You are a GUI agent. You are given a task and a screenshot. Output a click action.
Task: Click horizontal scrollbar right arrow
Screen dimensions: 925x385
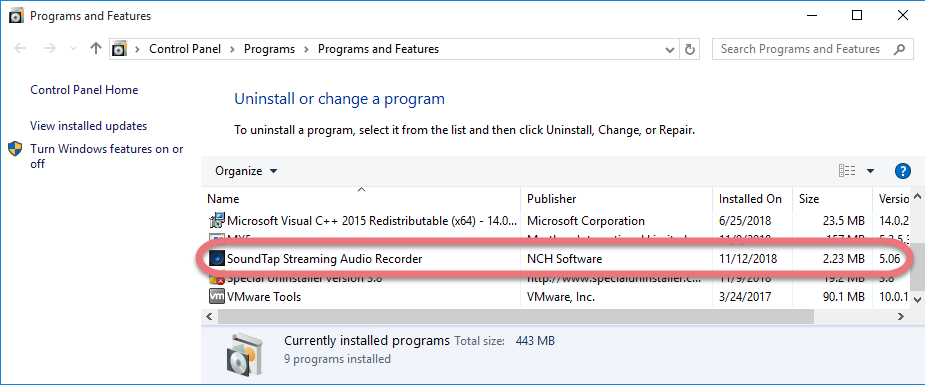pyautogui.click(x=901, y=317)
